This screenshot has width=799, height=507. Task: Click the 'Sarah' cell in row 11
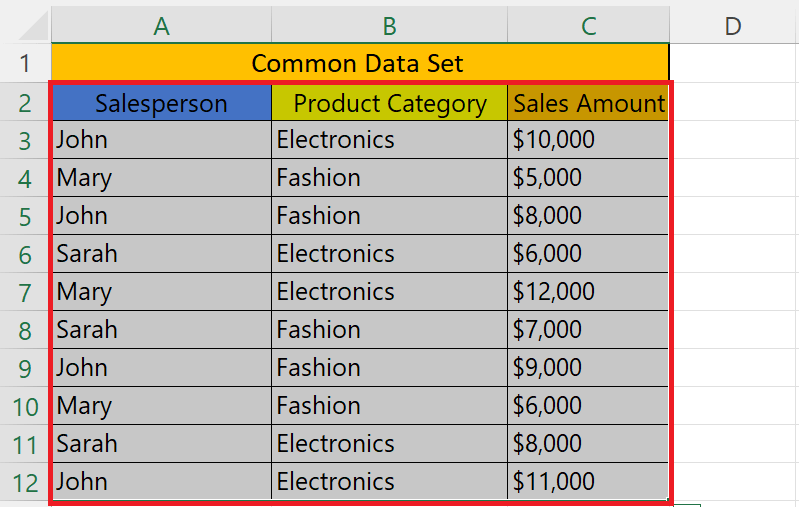tap(162, 443)
